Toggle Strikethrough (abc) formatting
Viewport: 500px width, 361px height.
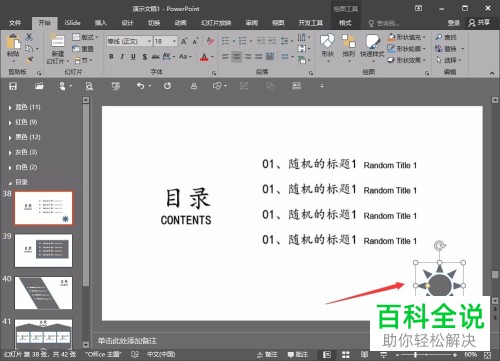click(x=155, y=57)
